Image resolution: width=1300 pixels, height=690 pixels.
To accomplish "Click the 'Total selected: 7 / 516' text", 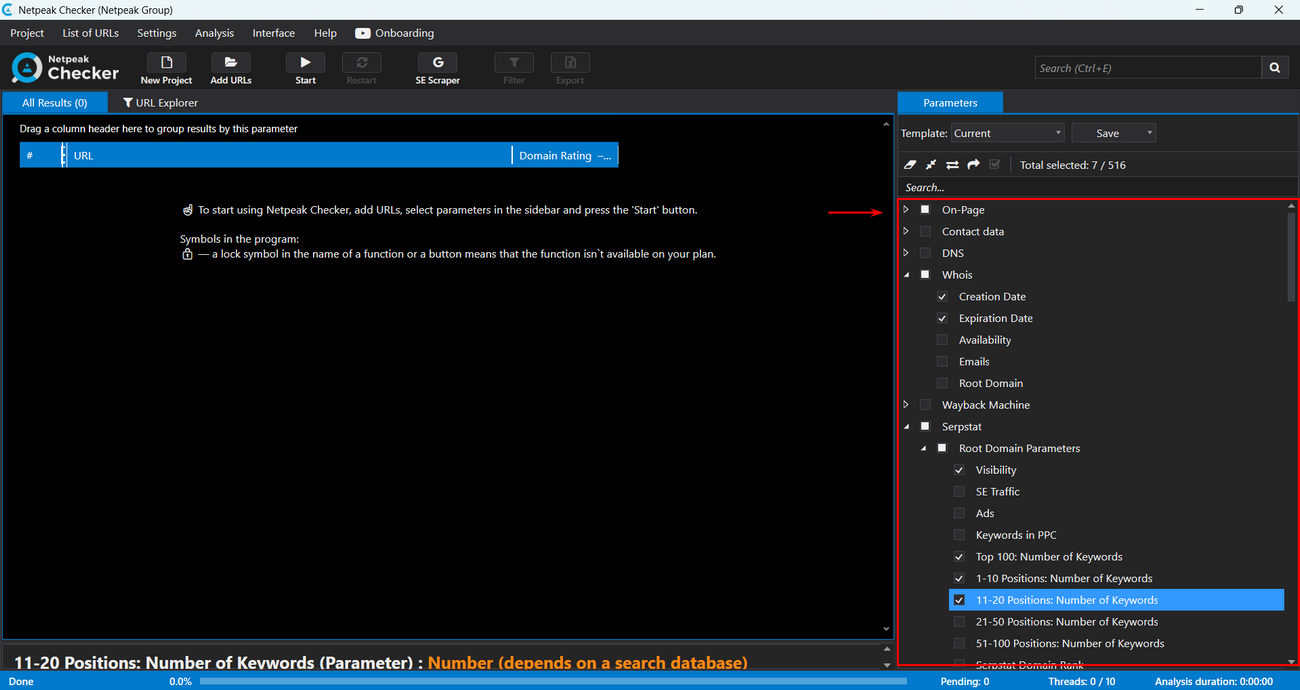I will (1072, 165).
